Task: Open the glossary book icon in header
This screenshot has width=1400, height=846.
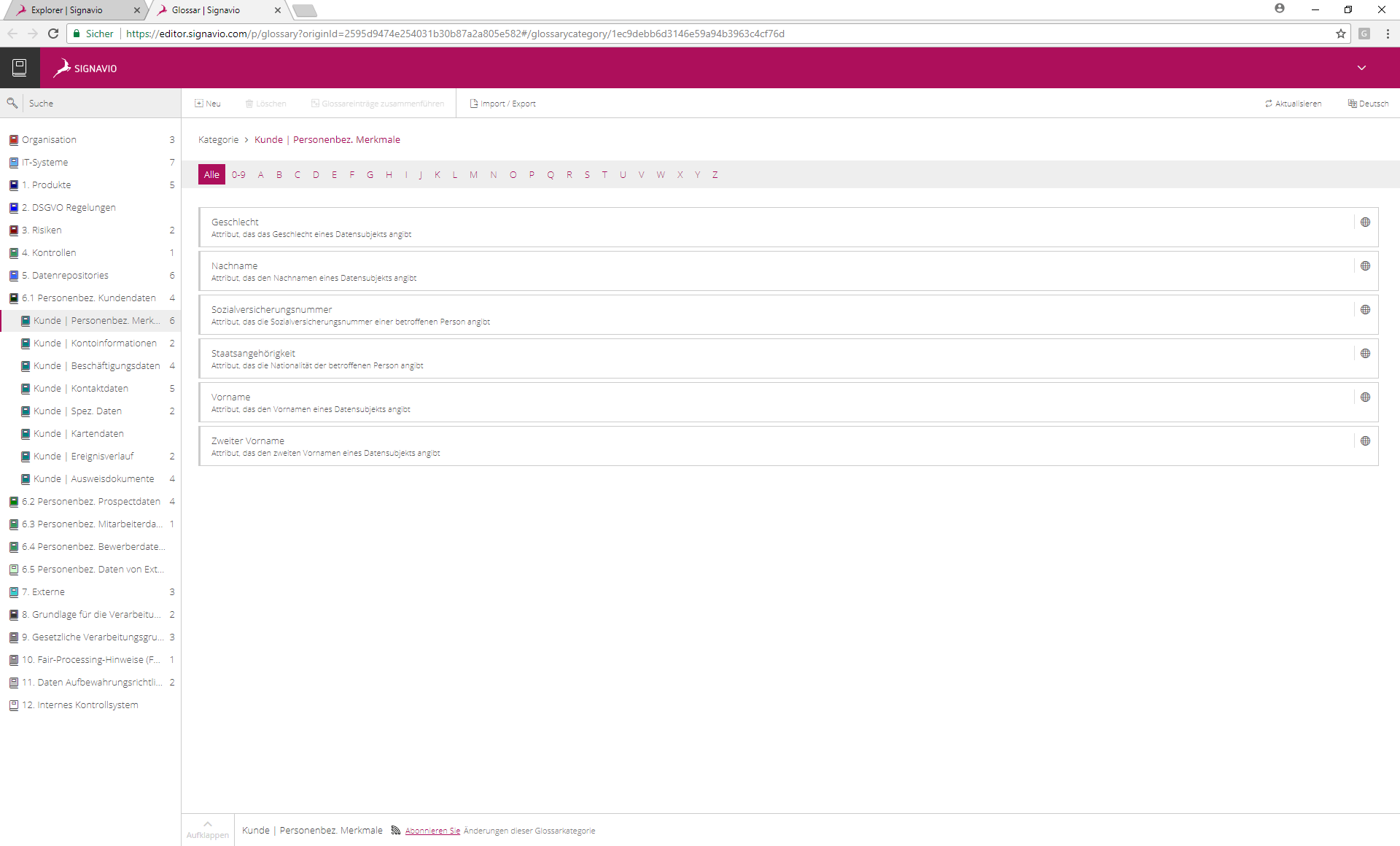Action: coord(20,68)
